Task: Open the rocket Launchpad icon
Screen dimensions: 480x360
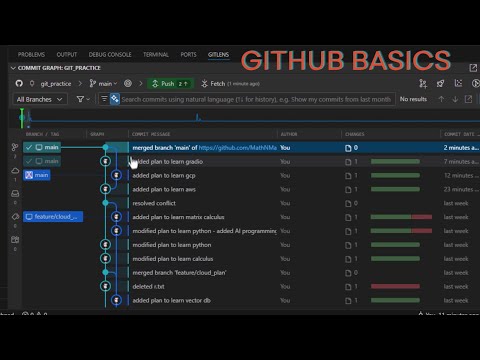Action: click(x=440, y=83)
